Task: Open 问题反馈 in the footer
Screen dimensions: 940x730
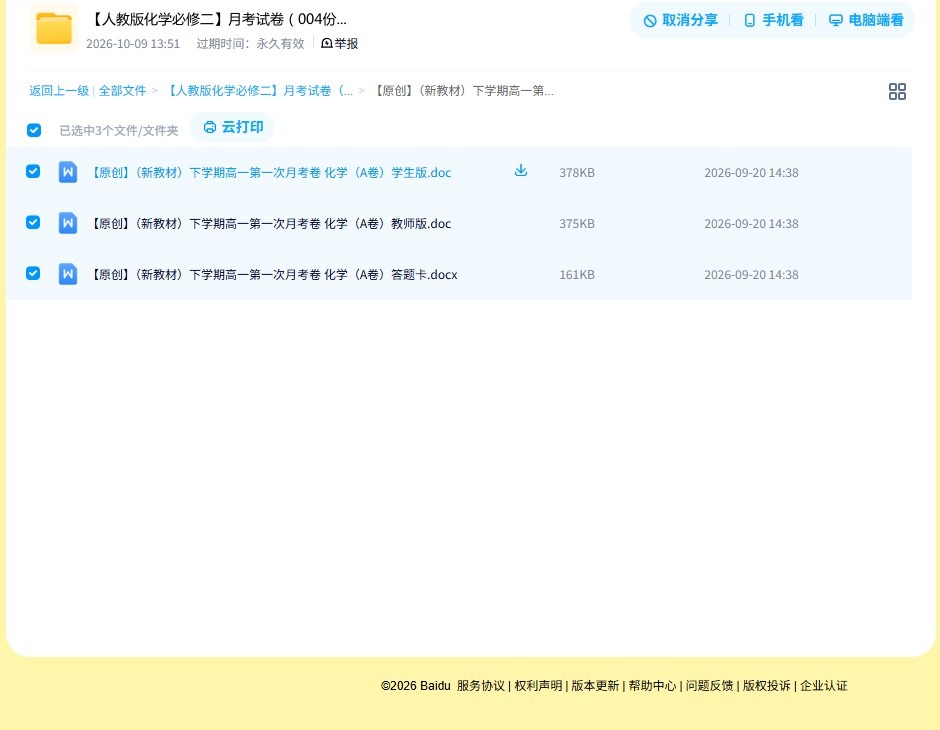Action: (710, 686)
